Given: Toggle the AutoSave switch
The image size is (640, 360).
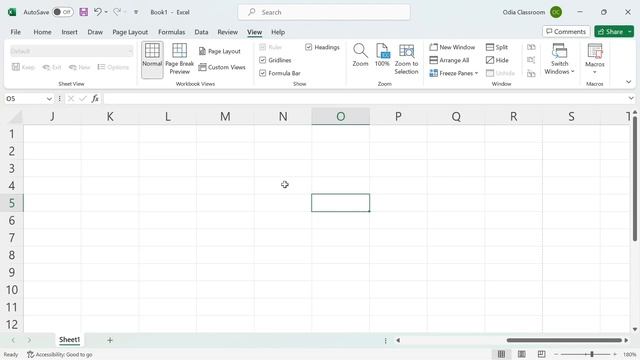Looking at the screenshot, I should (62, 12).
